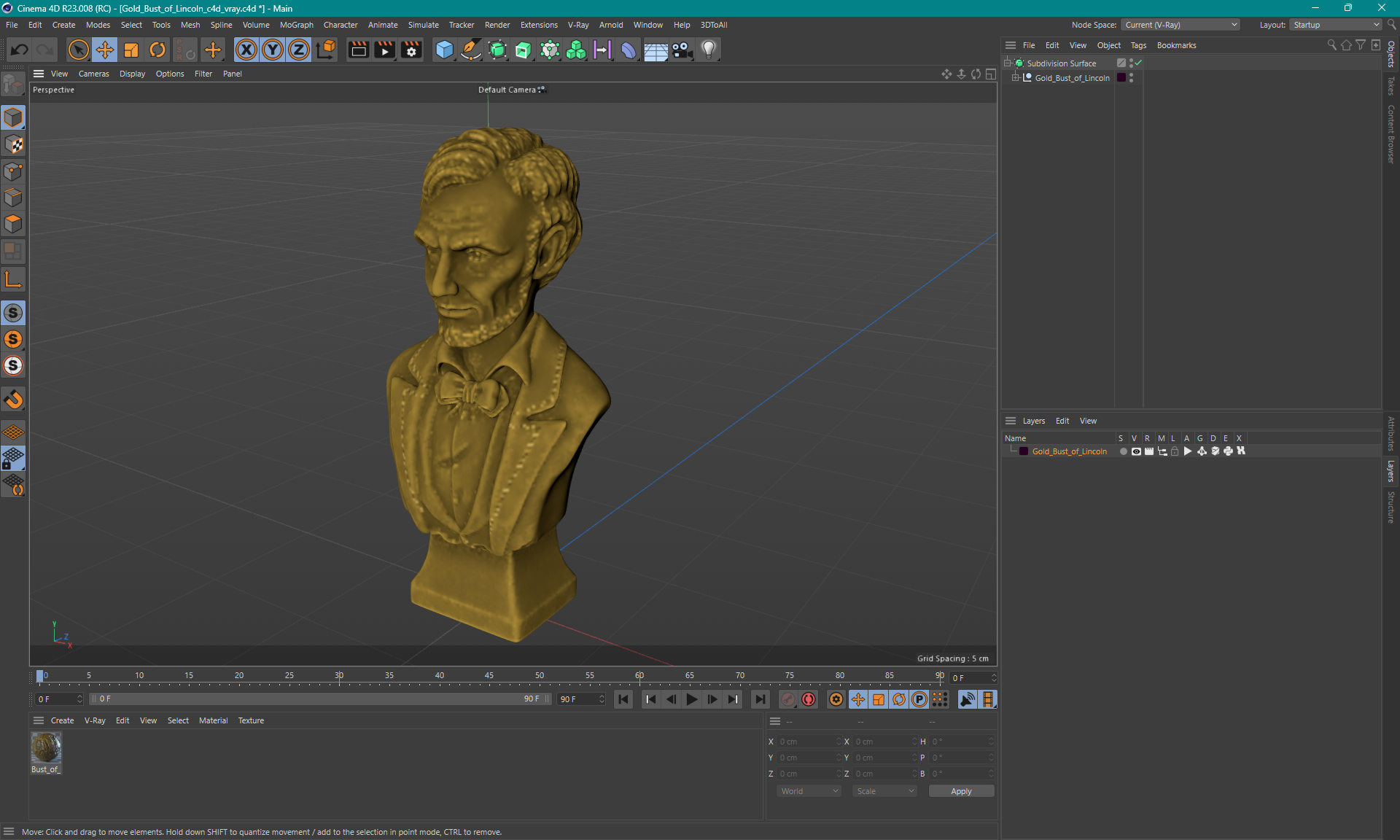
Task: Open the Simulate menu
Action: [423, 25]
